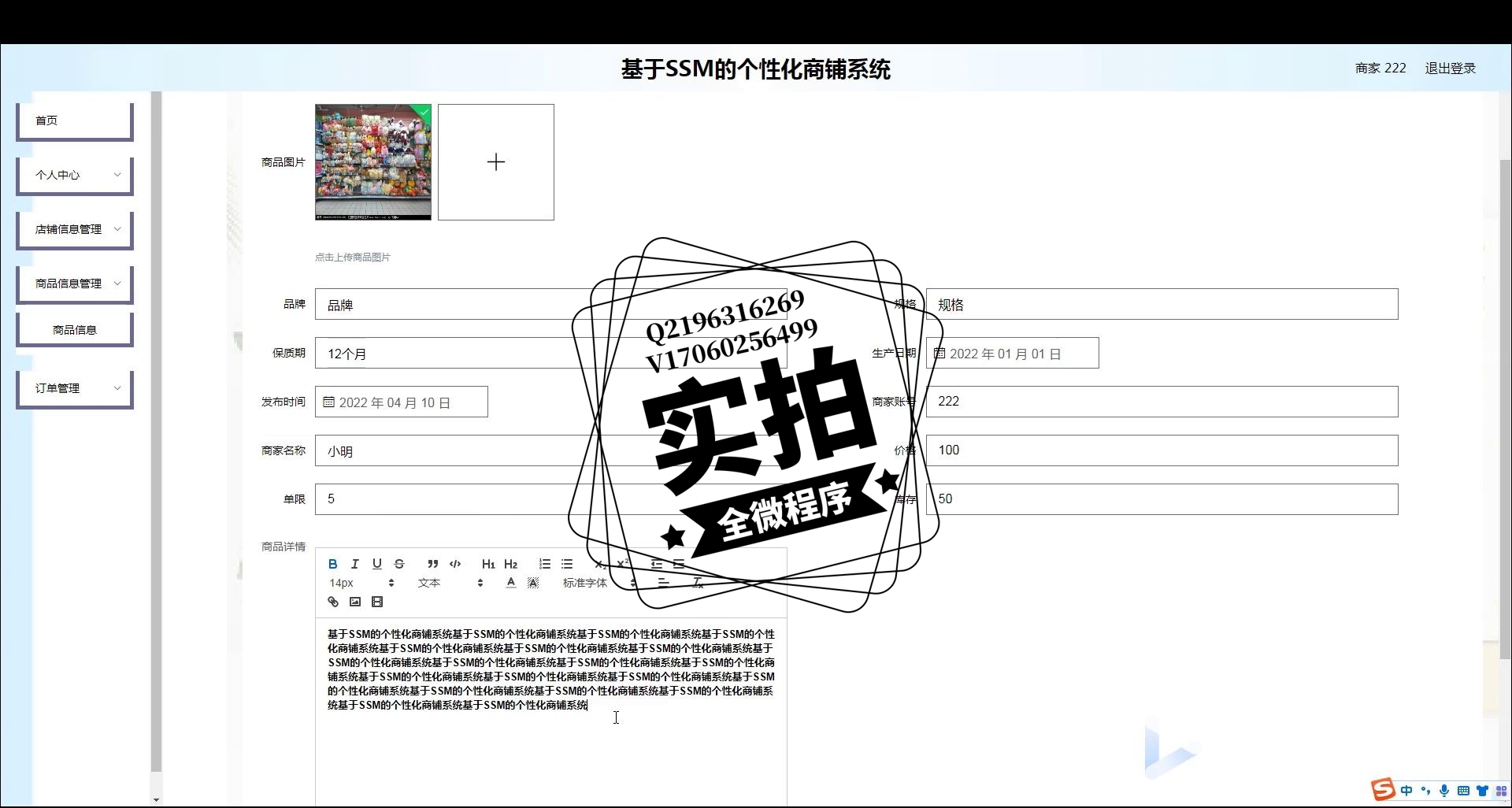Start voice input from Sogou microphone
Screen dimensions: 1512x808
pyautogui.click(x=1444, y=791)
